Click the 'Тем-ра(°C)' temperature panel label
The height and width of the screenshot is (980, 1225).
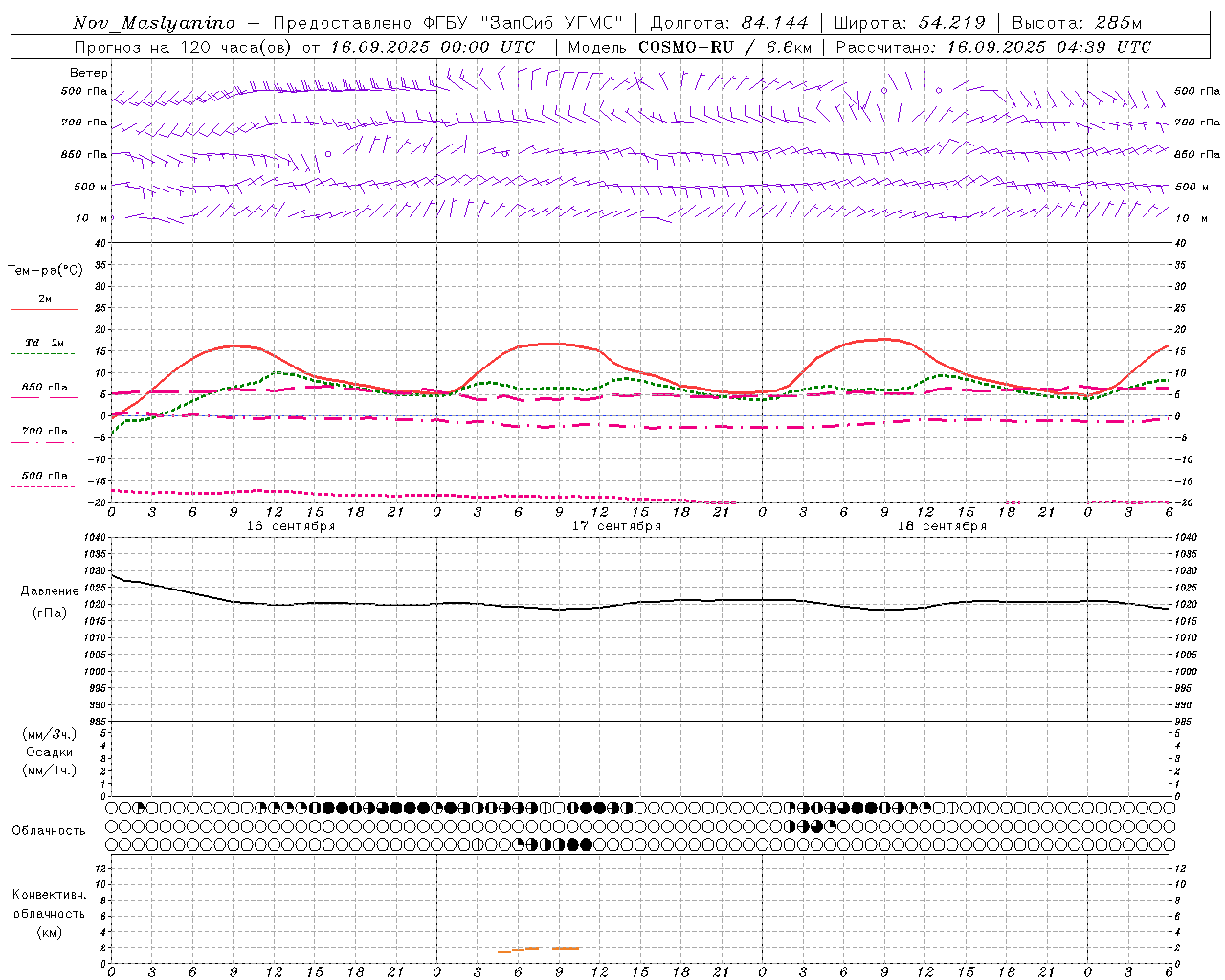45,271
